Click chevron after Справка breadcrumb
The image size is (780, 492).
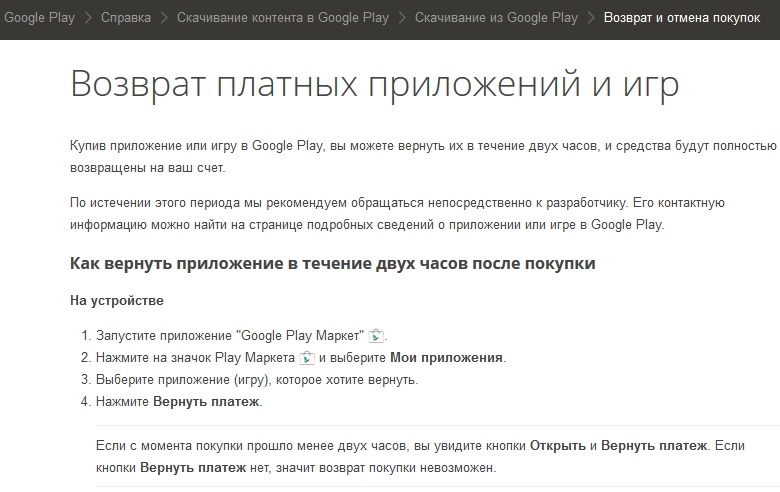pyautogui.click(x=164, y=18)
